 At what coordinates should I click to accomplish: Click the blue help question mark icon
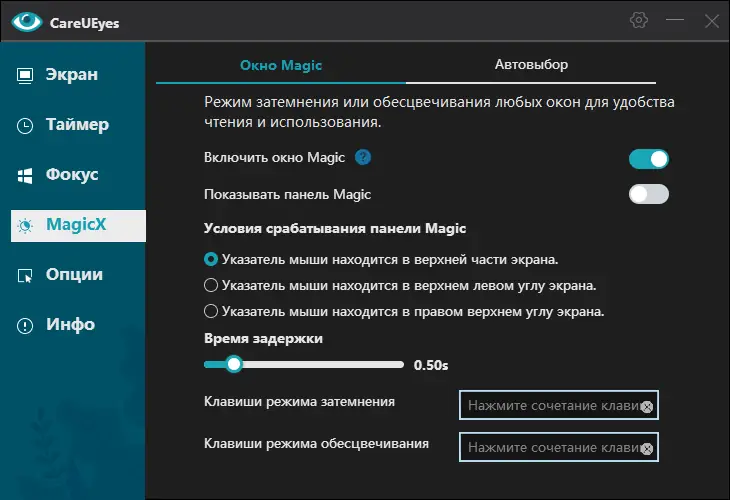click(363, 158)
